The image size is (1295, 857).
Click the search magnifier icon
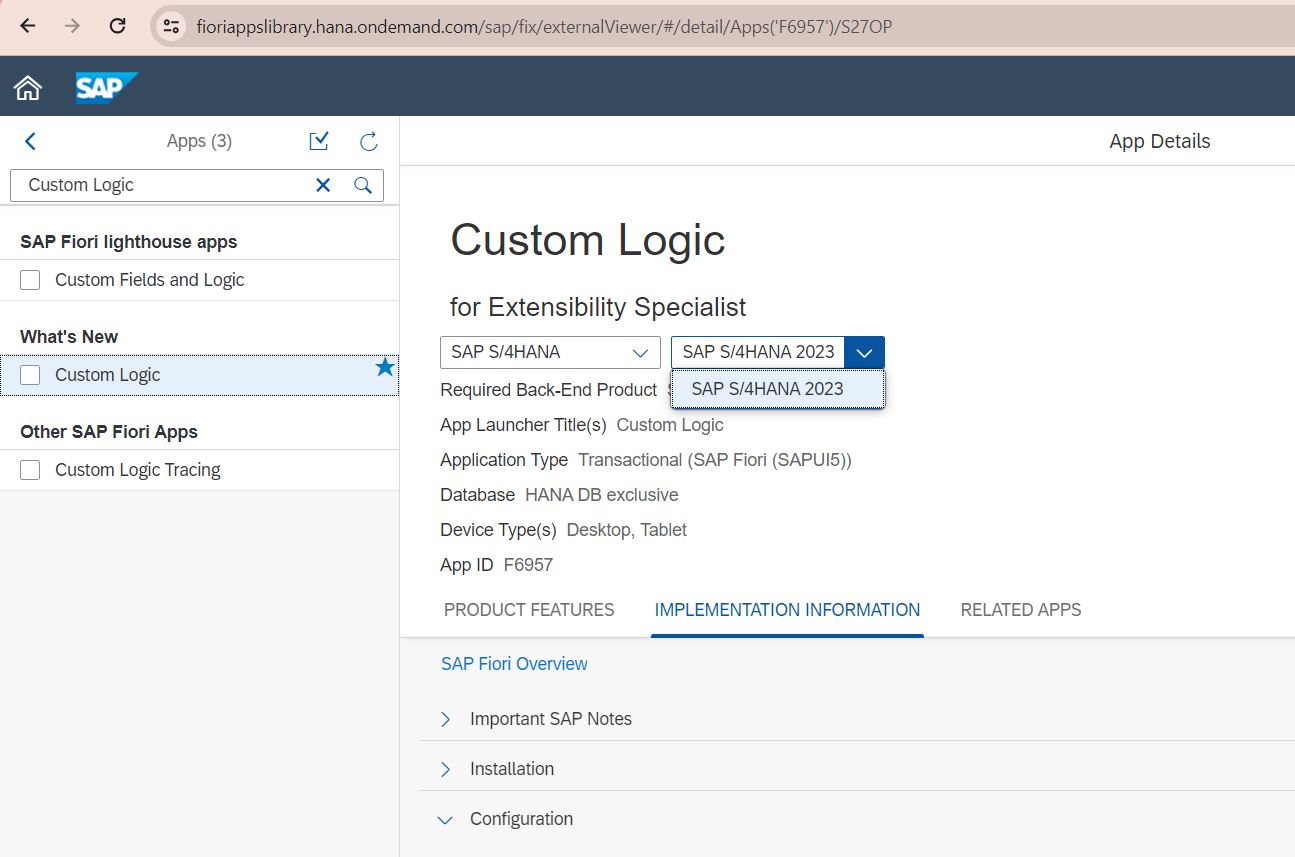click(x=363, y=185)
